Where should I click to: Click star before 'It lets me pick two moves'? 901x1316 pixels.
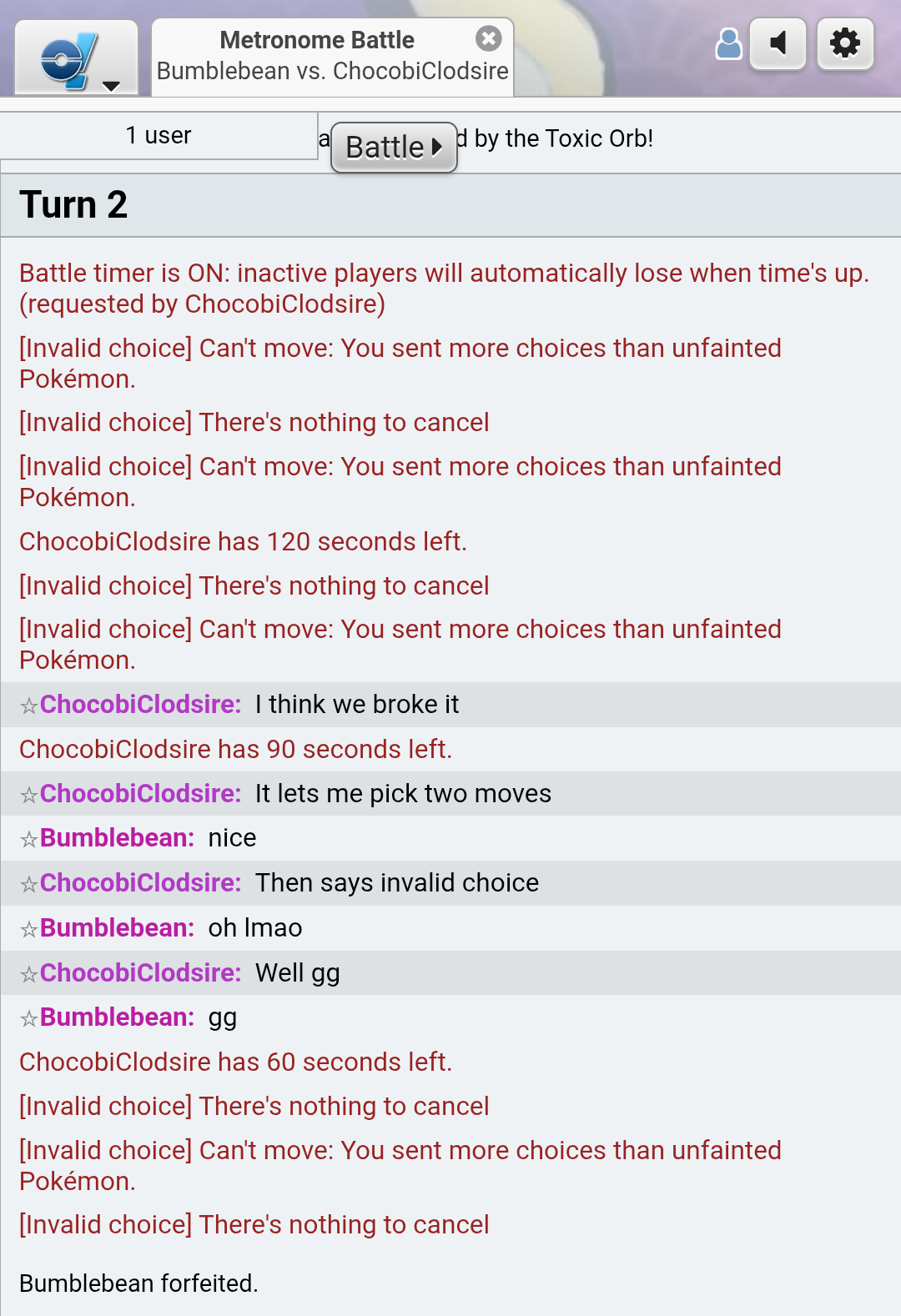29,795
